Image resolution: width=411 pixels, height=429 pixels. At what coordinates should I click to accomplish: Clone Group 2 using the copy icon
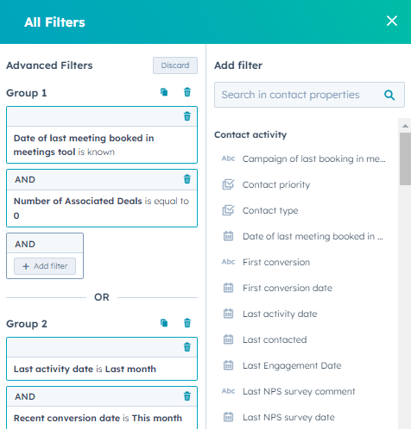164,323
